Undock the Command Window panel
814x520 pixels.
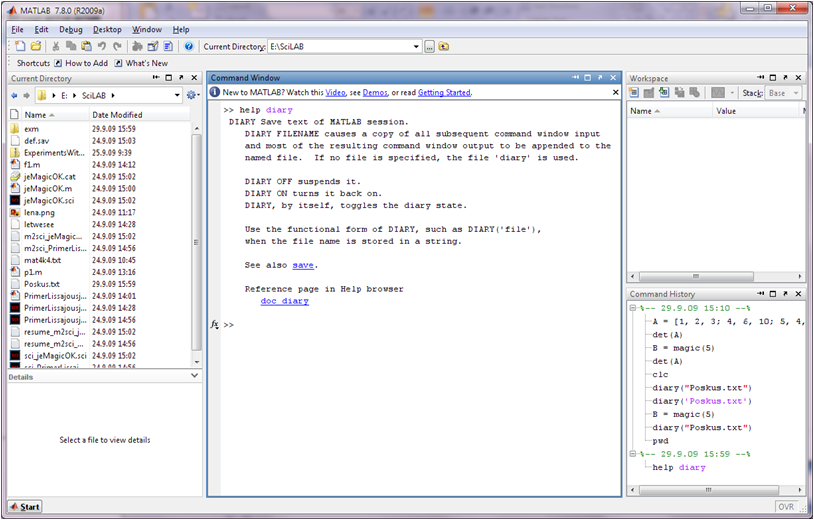(x=600, y=77)
